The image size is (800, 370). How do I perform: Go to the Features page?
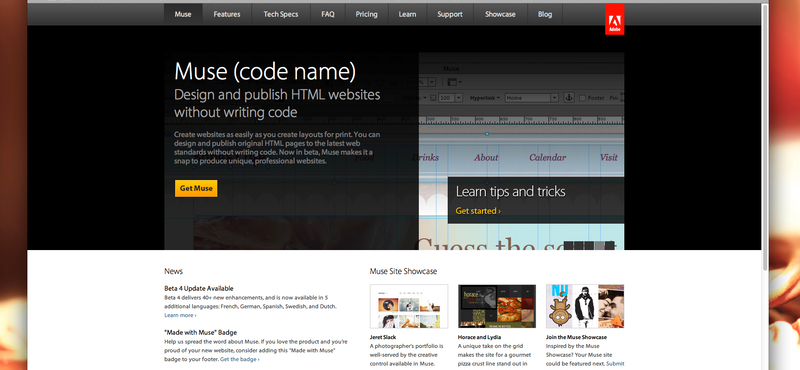pos(227,14)
